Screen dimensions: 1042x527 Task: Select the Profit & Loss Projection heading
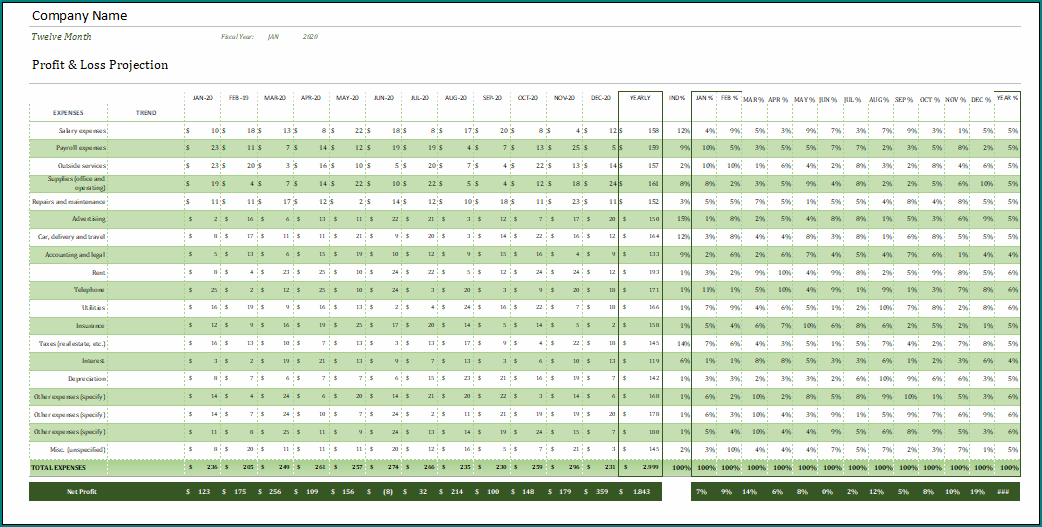(100, 64)
